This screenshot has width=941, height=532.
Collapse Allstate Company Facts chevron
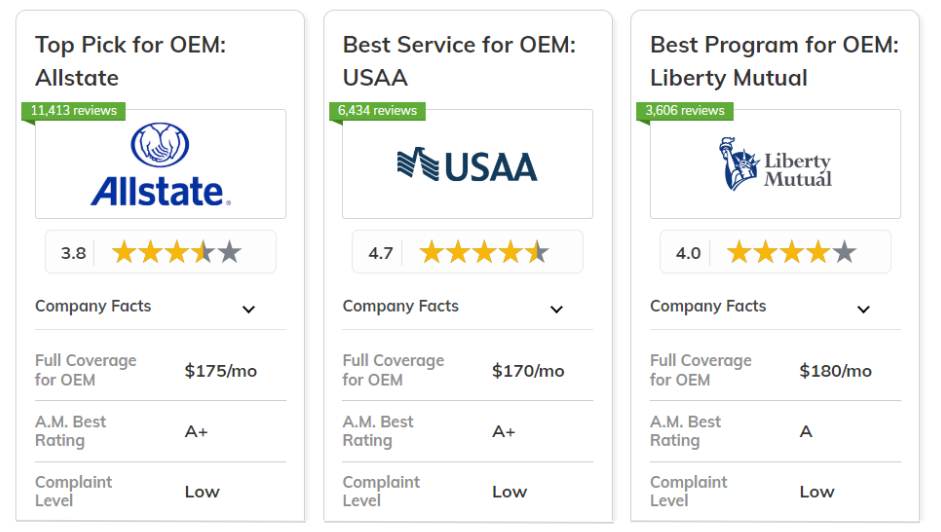[248, 309]
